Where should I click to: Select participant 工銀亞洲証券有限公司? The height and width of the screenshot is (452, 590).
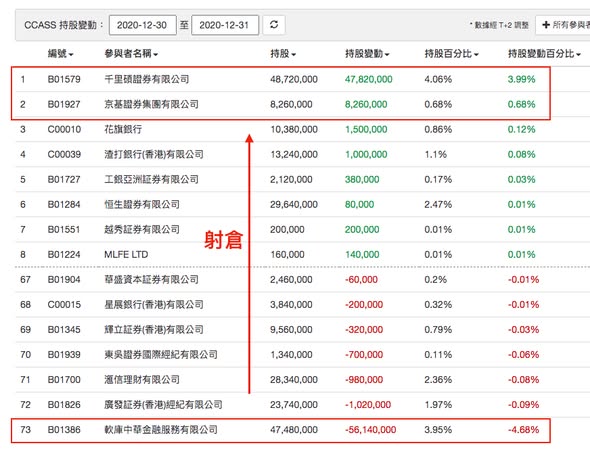click(151, 180)
